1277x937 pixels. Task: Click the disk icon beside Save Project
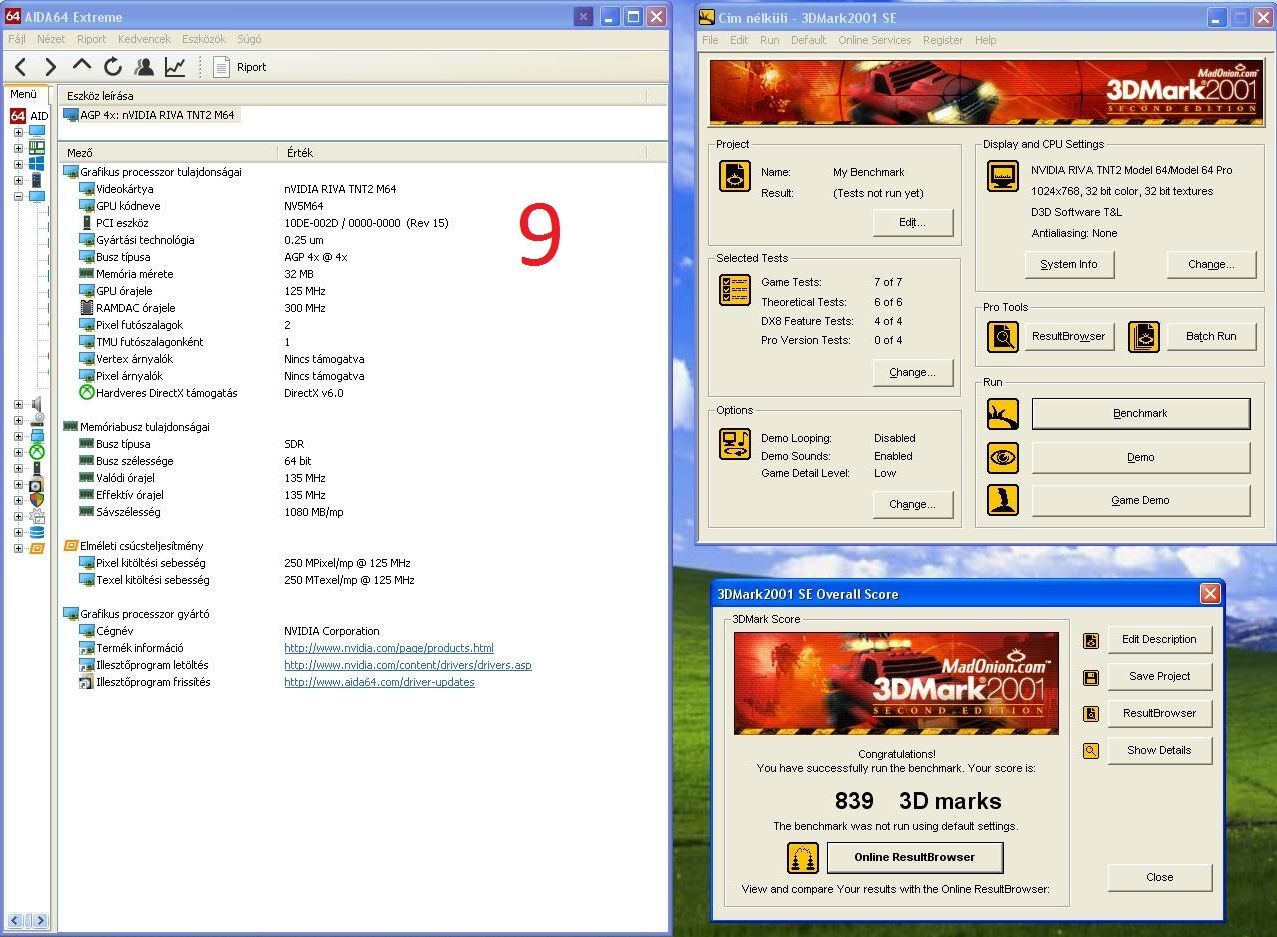(x=1091, y=677)
